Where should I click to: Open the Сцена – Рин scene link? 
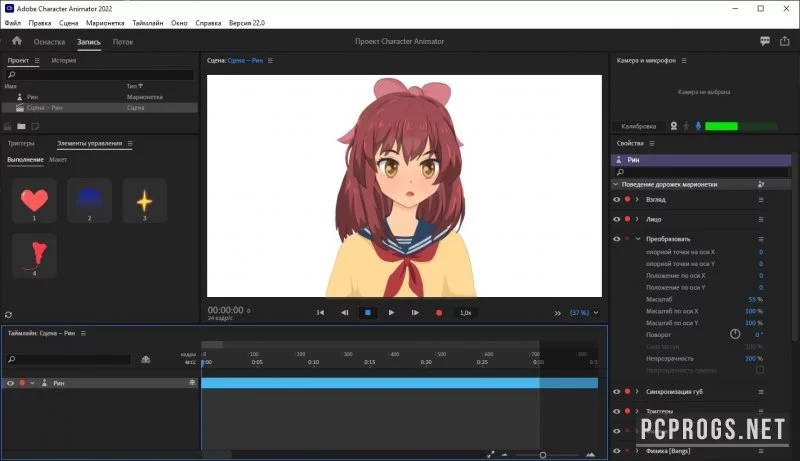pyautogui.click(x=245, y=60)
